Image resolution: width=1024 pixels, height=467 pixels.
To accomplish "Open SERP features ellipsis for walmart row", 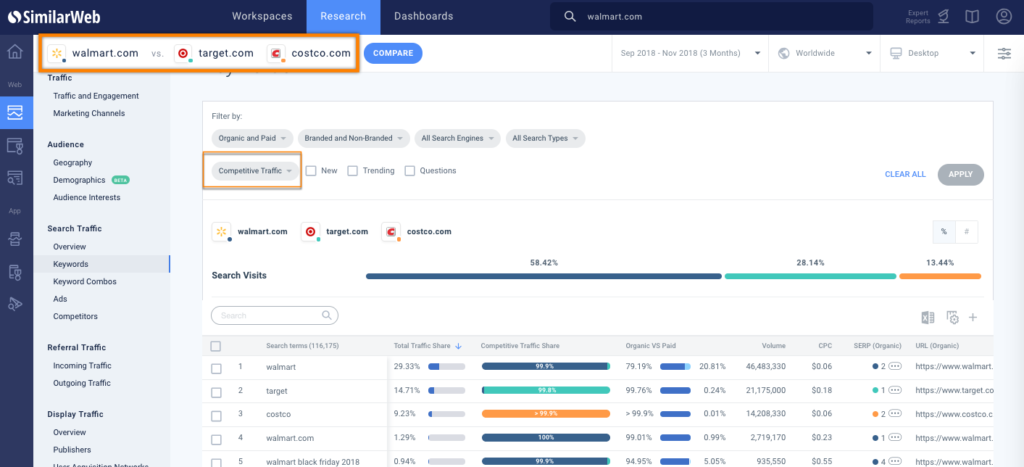I will (x=895, y=366).
